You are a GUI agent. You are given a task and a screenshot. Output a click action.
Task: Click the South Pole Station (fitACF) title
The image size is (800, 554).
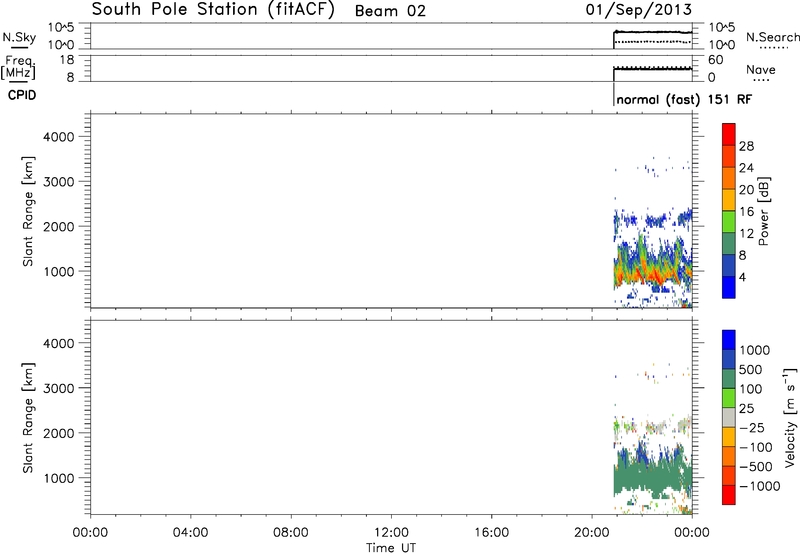point(213,9)
